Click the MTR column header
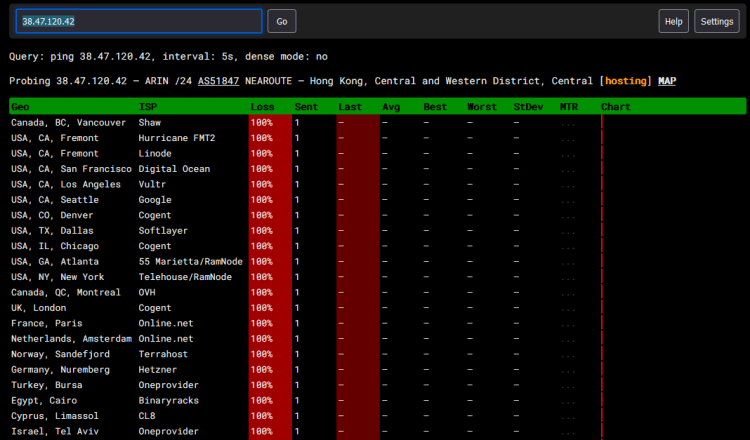 pyautogui.click(x=569, y=107)
